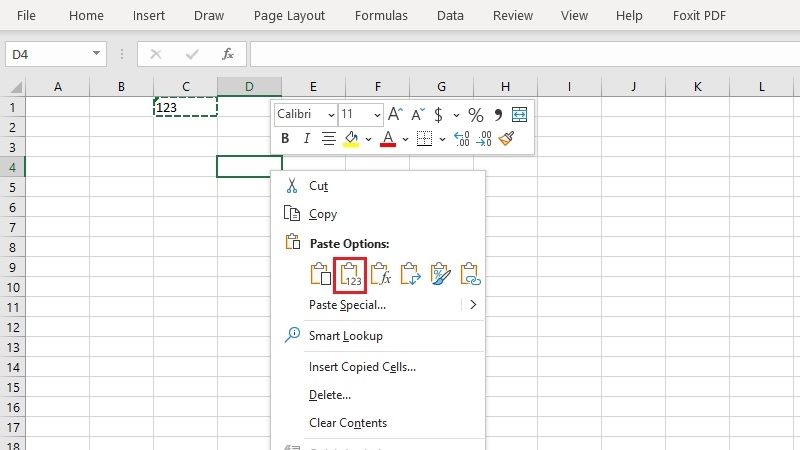Apply Percent Style format
This screenshot has width=800, height=450.
pos(476,114)
